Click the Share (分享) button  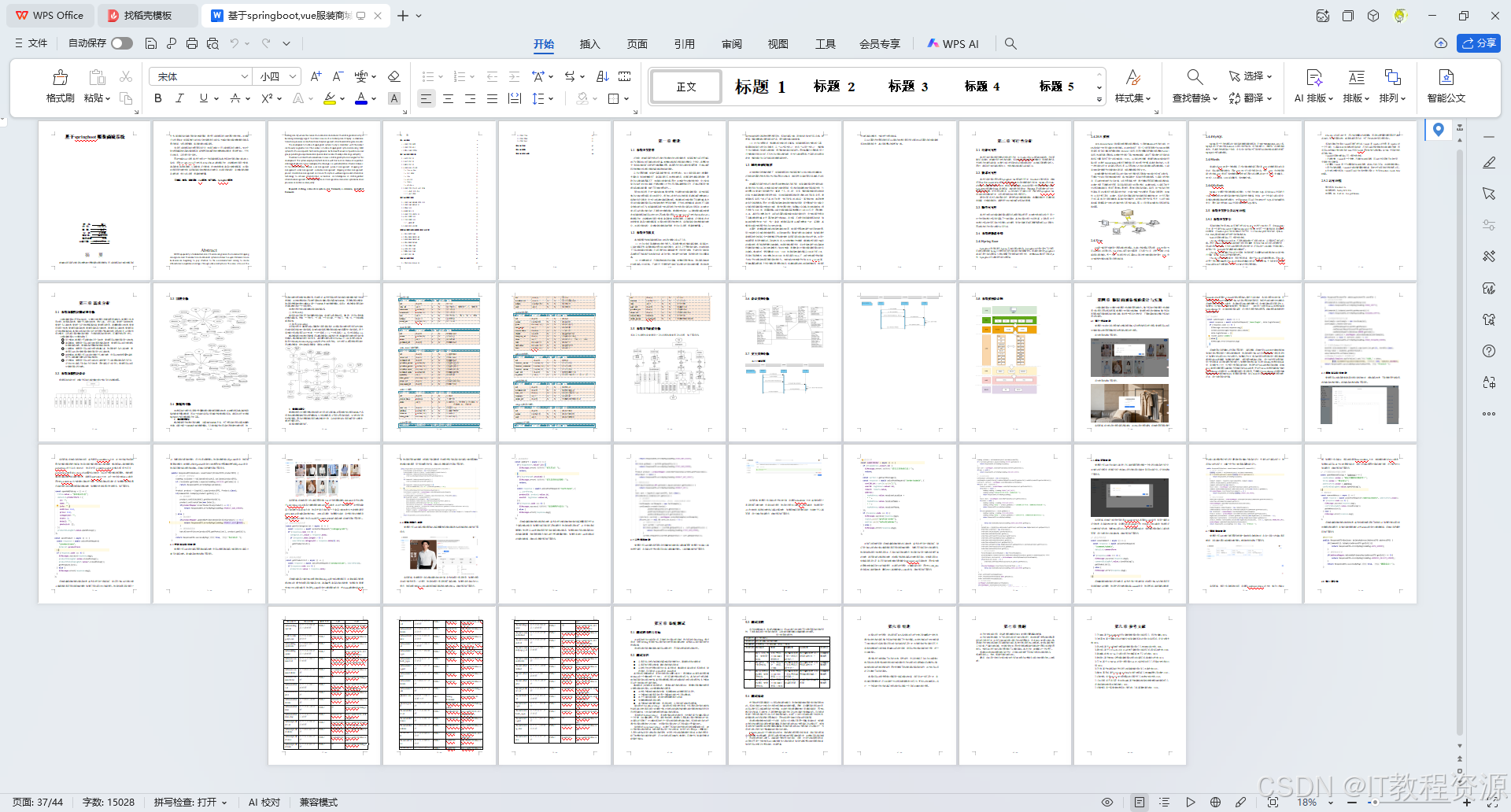(1479, 43)
